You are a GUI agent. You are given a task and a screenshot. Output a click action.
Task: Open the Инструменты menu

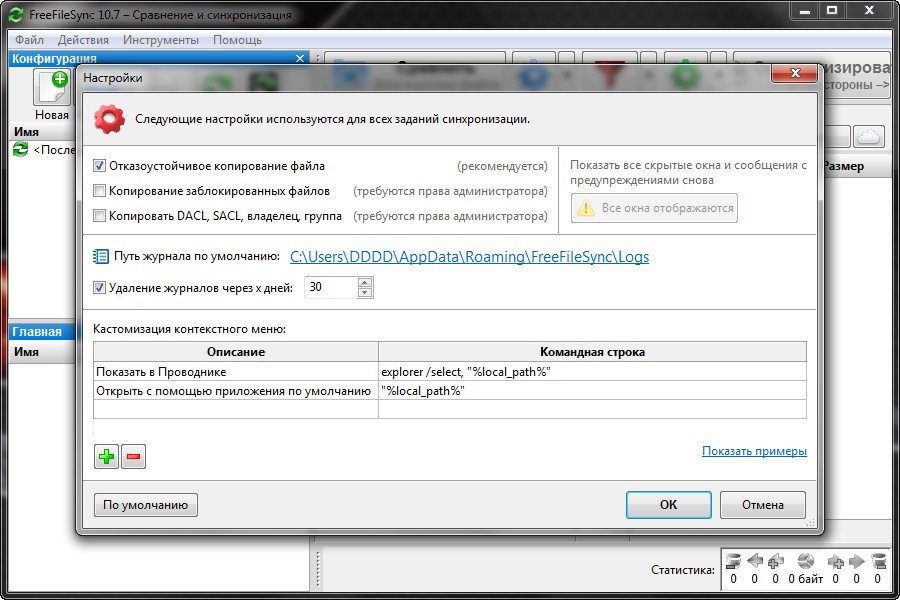161,40
